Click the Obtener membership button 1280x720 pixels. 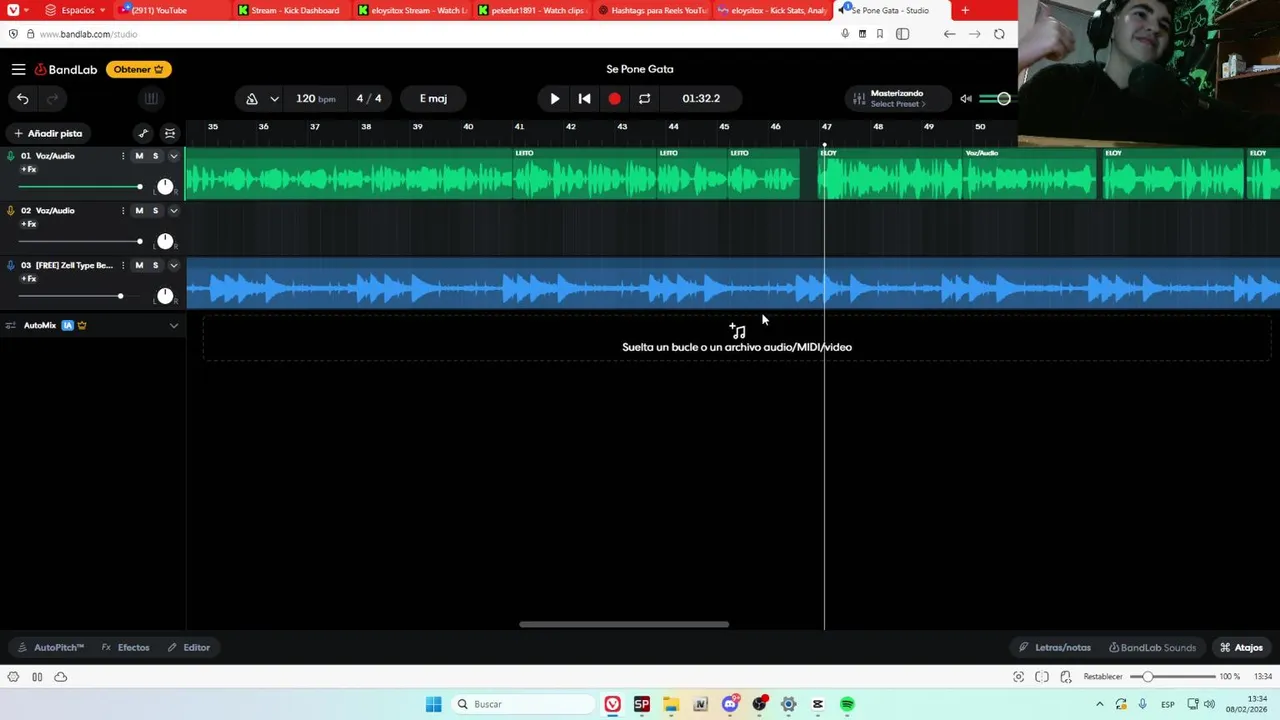[138, 69]
